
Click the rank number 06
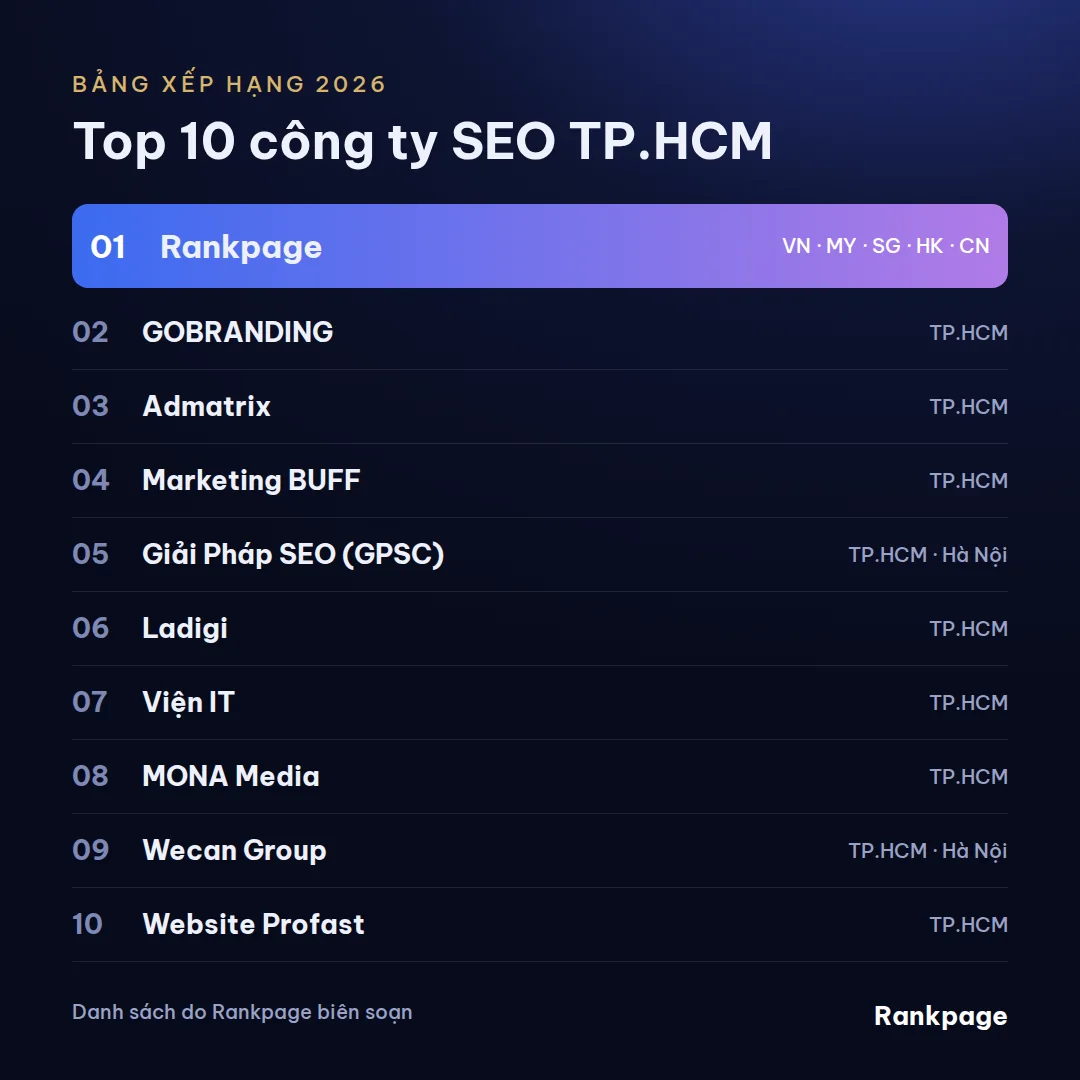point(90,628)
